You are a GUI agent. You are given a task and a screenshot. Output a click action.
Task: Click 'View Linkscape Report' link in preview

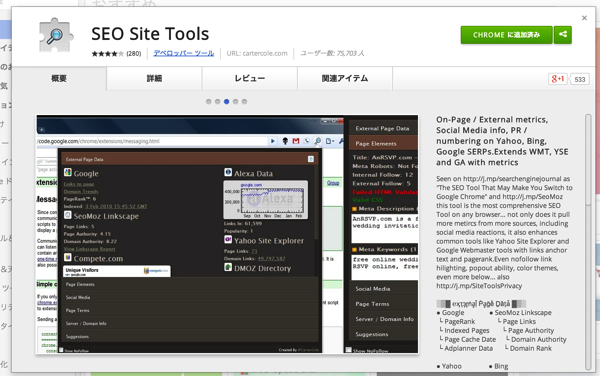[x=89, y=249]
